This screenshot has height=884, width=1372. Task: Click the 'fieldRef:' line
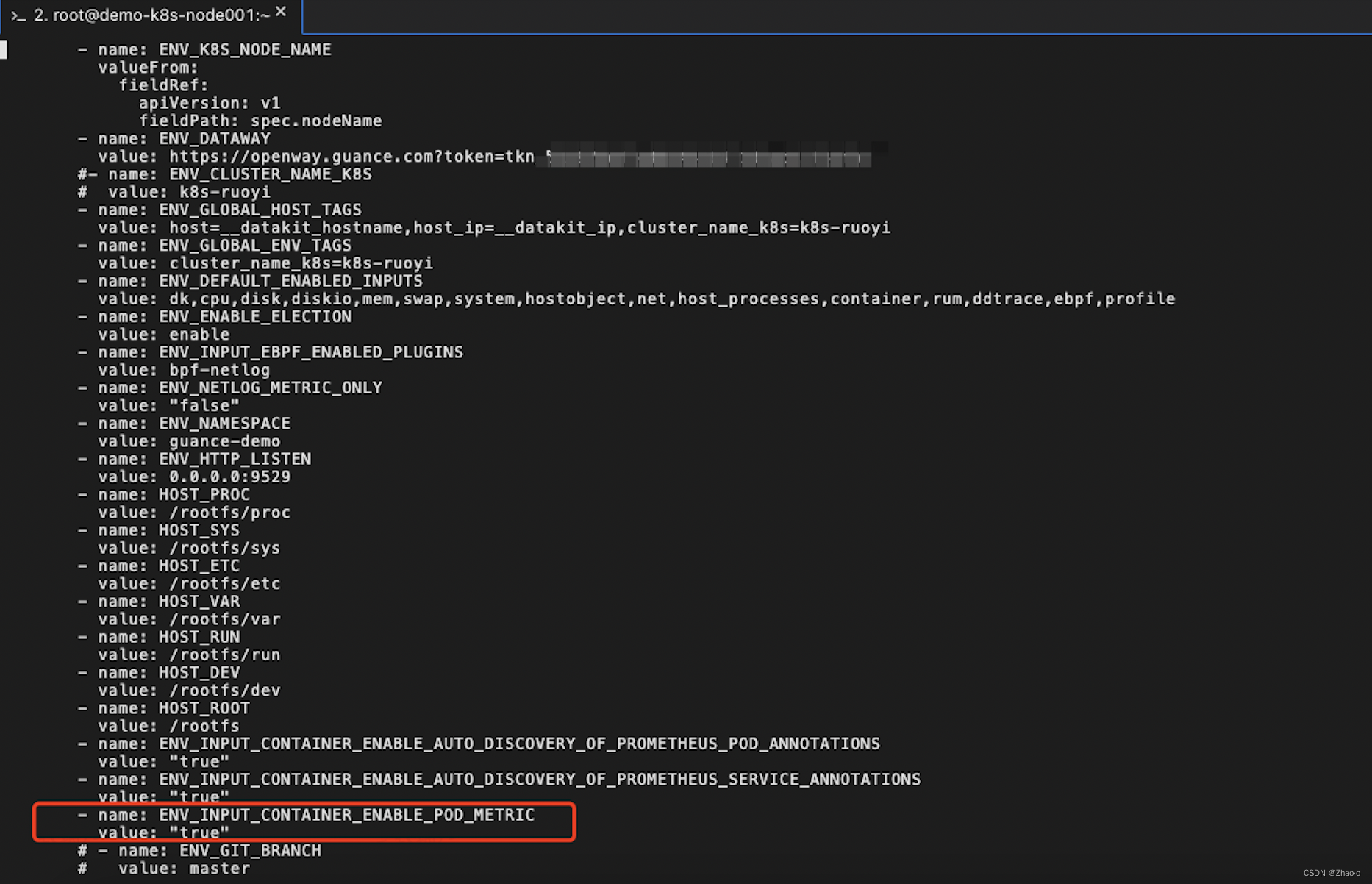[164, 85]
